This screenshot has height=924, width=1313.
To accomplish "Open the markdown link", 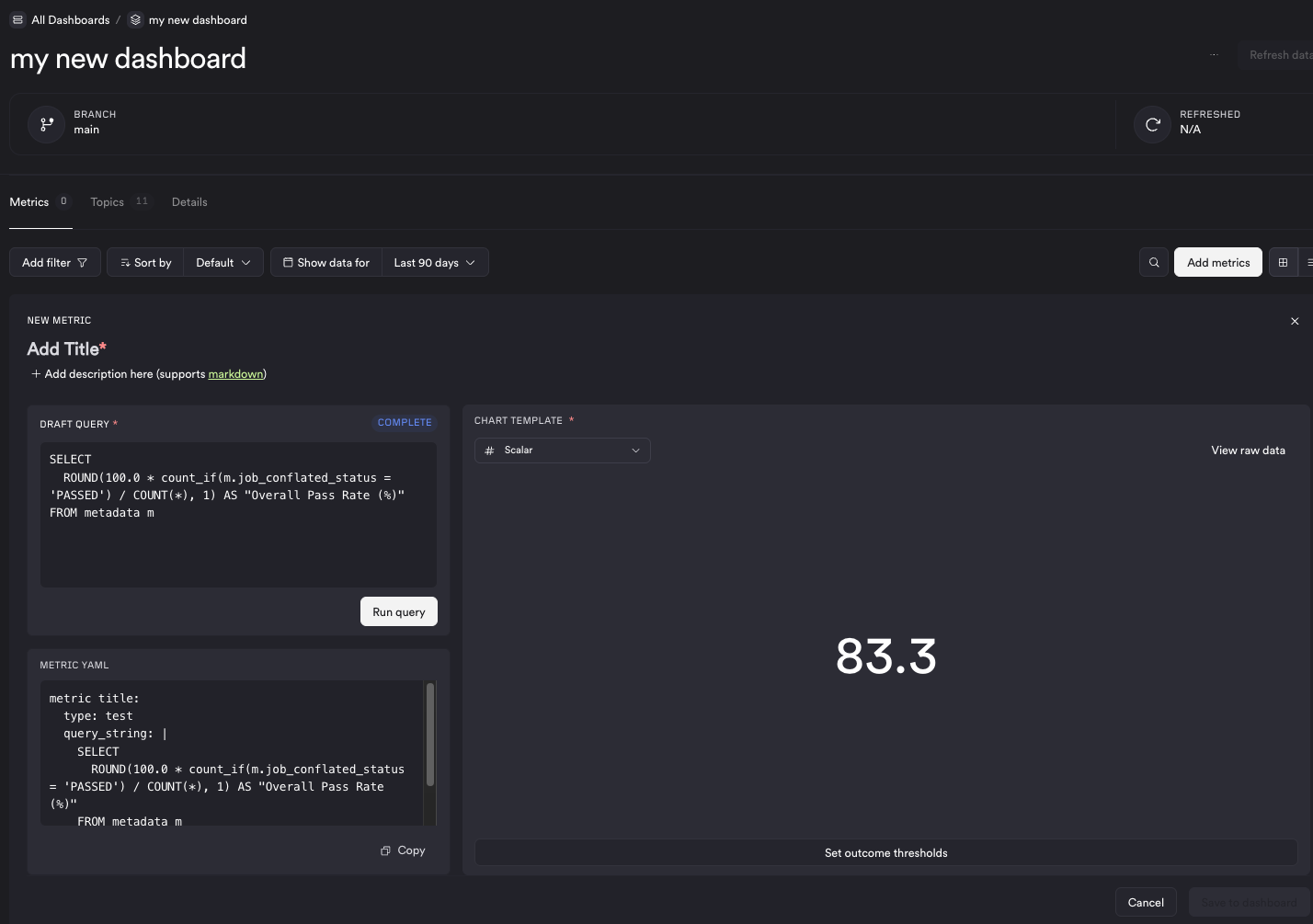I will (x=235, y=374).
